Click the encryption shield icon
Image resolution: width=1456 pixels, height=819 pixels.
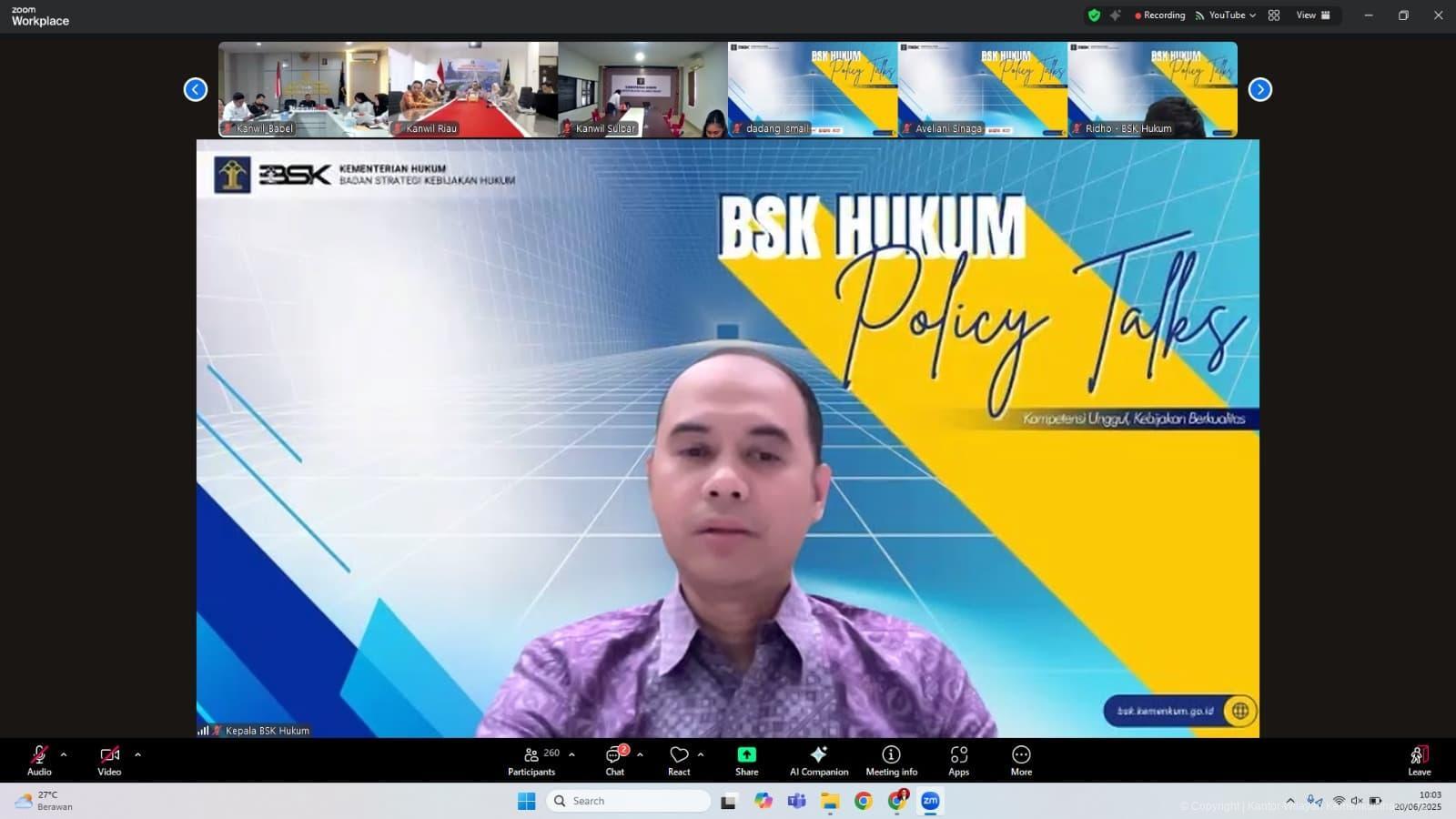[1094, 15]
